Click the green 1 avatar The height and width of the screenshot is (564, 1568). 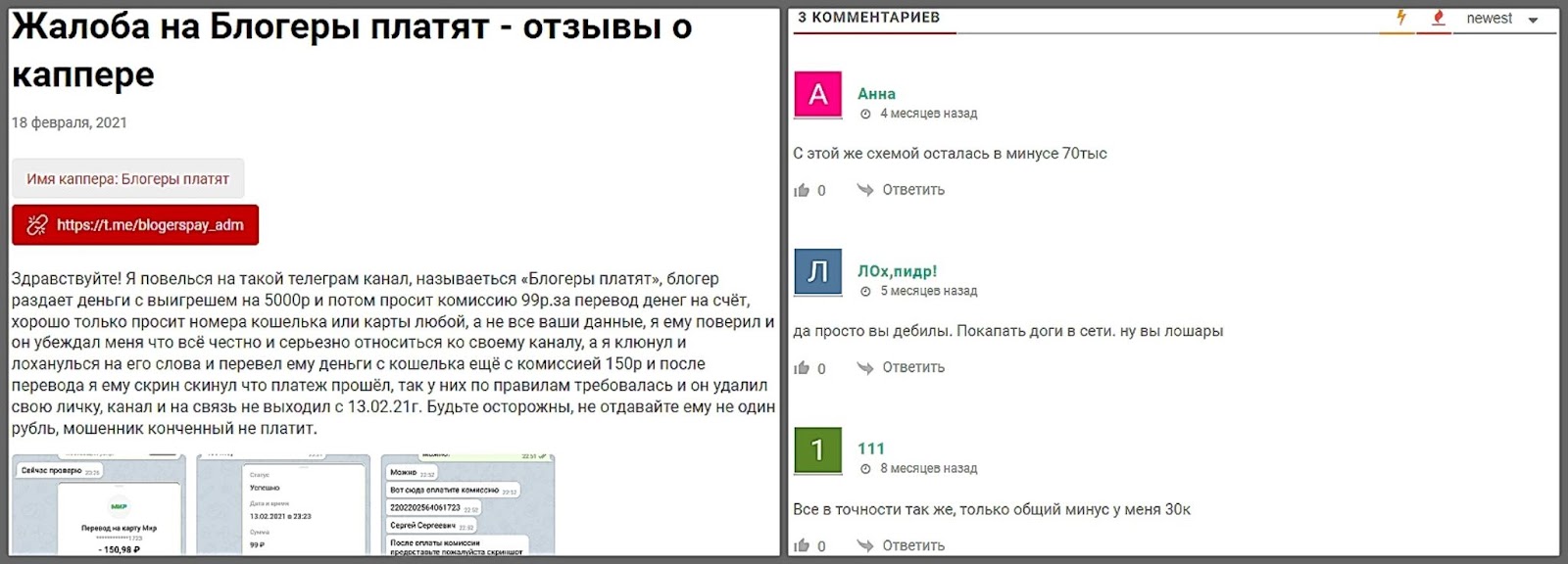817,450
